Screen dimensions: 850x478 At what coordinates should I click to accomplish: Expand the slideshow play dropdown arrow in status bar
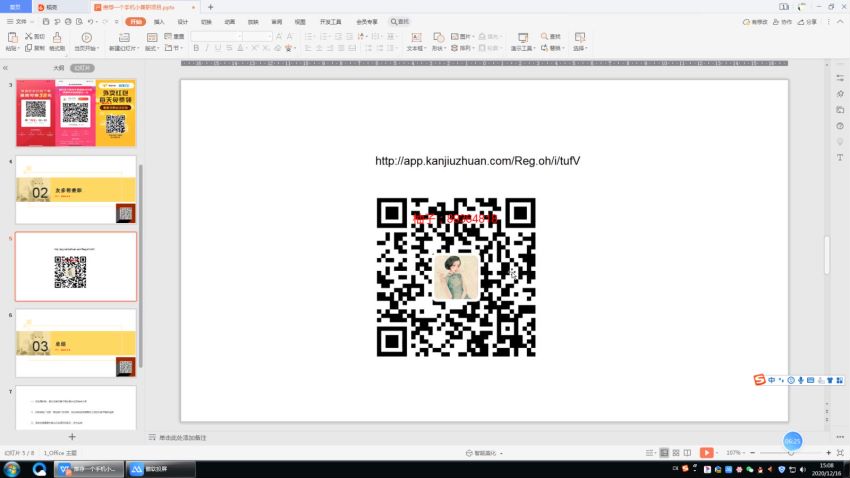pyautogui.click(x=717, y=453)
